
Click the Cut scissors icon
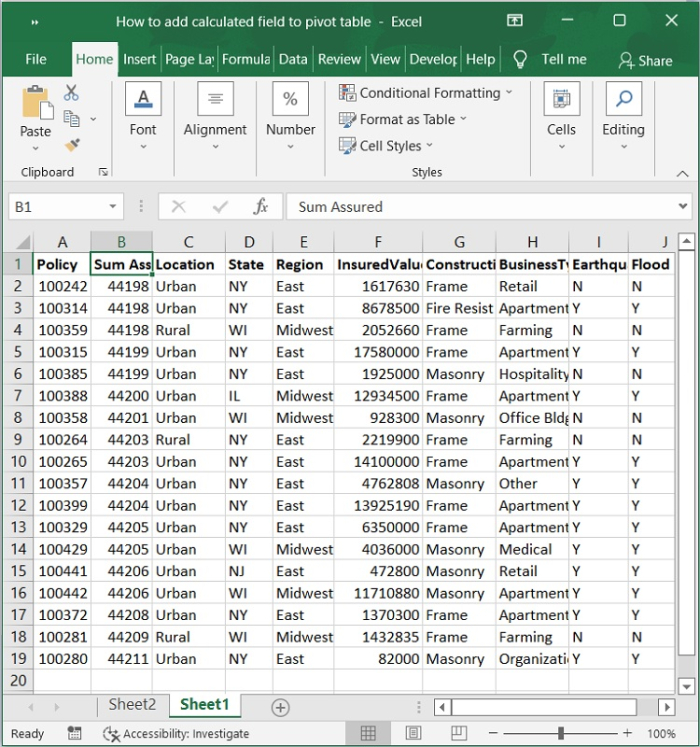[x=71, y=93]
